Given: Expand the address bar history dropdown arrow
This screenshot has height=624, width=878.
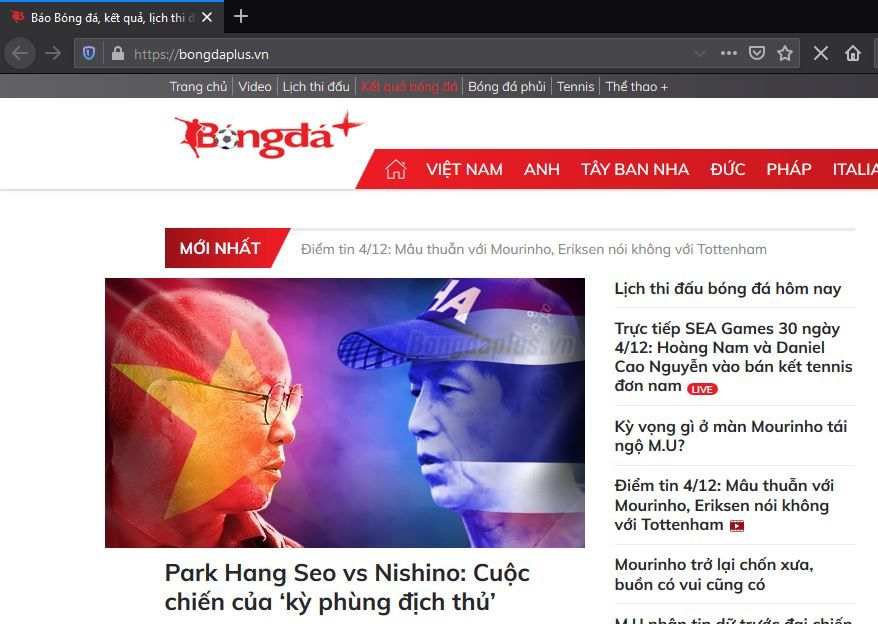Looking at the screenshot, I should pyautogui.click(x=699, y=53).
